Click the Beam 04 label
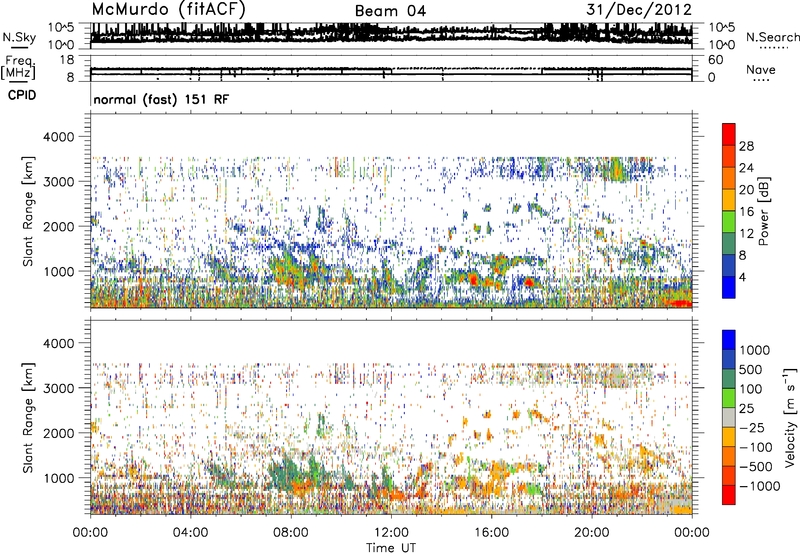The height and width of the screenshot is (554, 800). (390, 11)
